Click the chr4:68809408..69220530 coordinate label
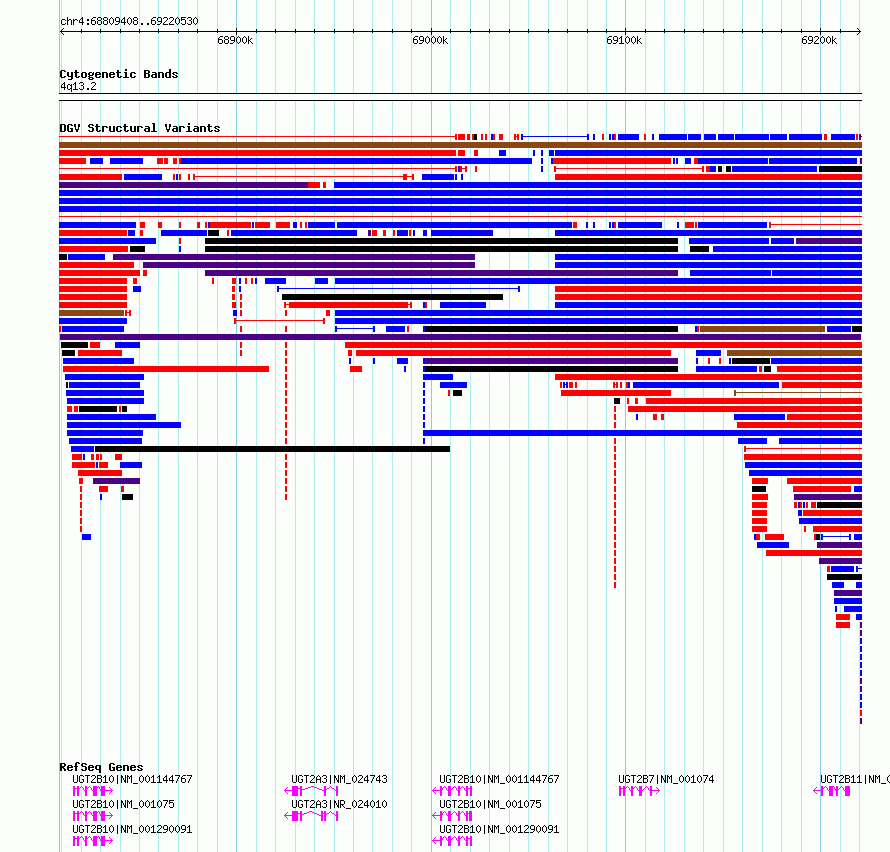This screenshot has width=890, height=852. coord(129,21)
